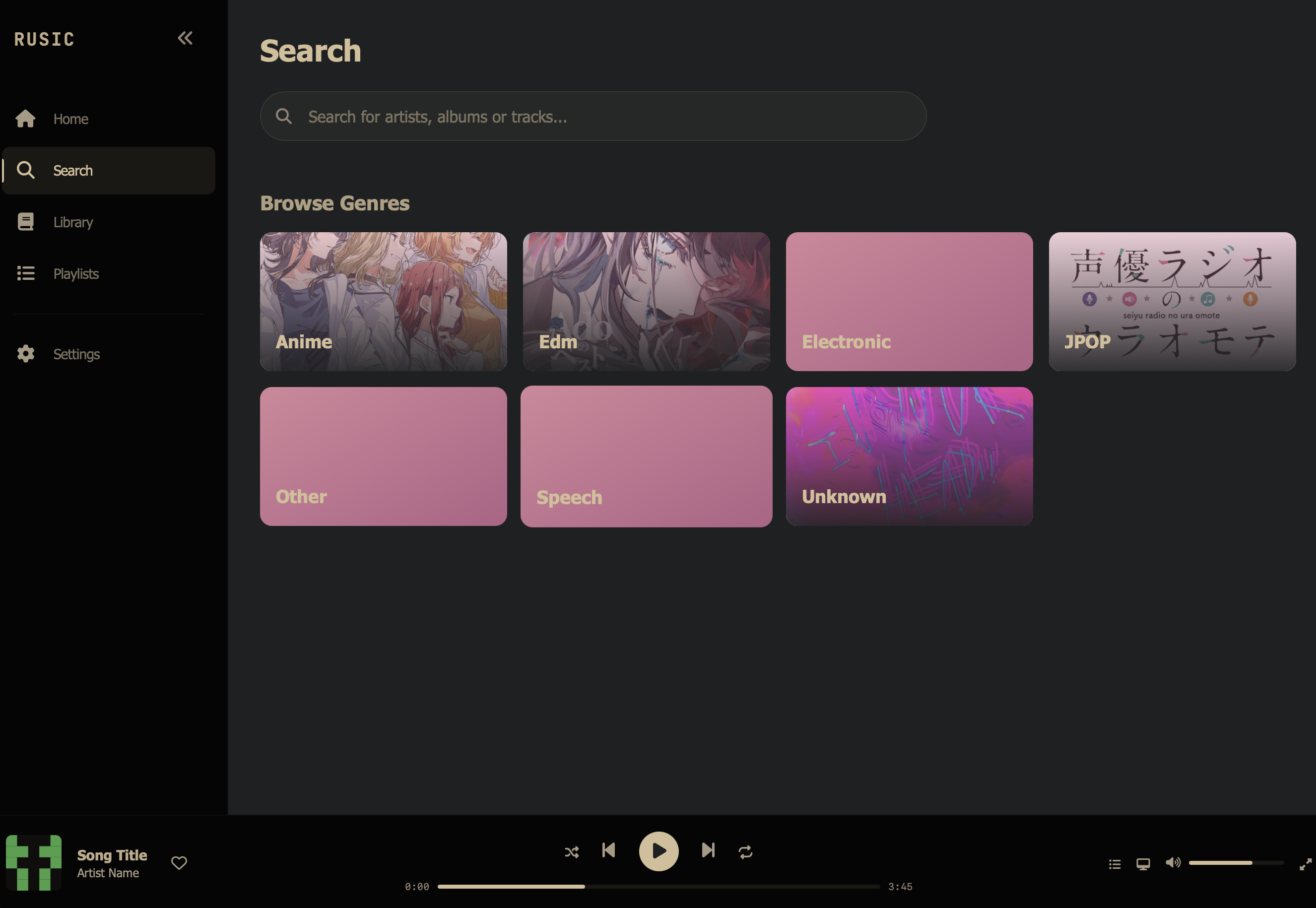Like the current song with heart icon
The width and height of the screenshot is (1316, 908).
click(179, 863)
